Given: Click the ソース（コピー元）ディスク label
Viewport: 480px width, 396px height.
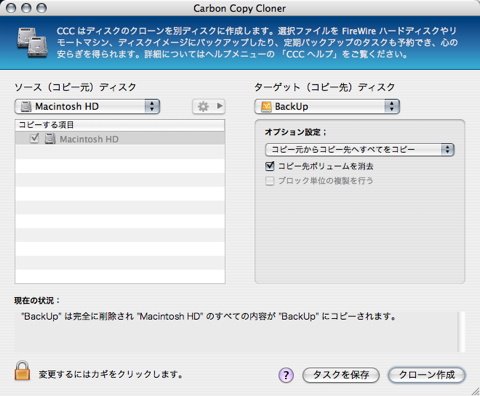Looking at the screenshot, I should [x=75, y=87].
